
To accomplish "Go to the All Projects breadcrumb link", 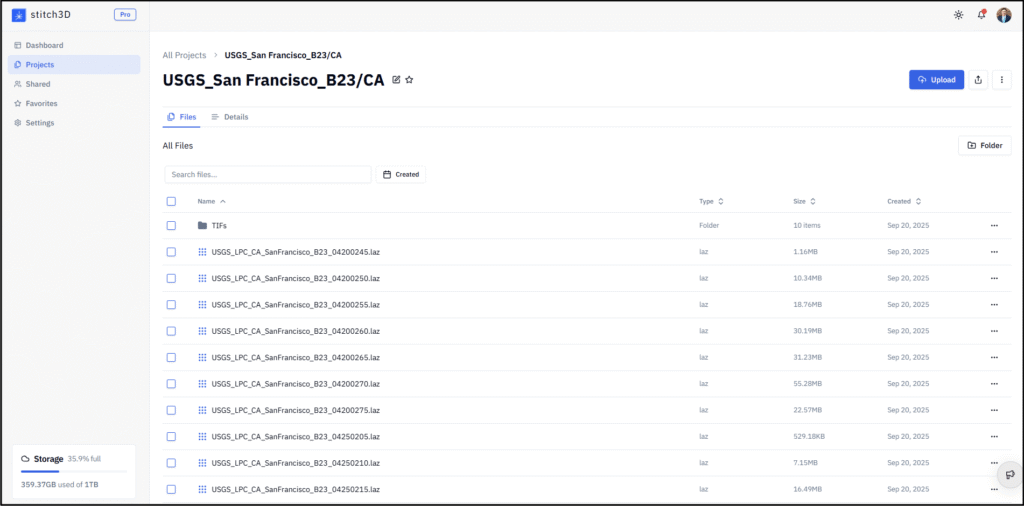I will (x=184, y=55).
